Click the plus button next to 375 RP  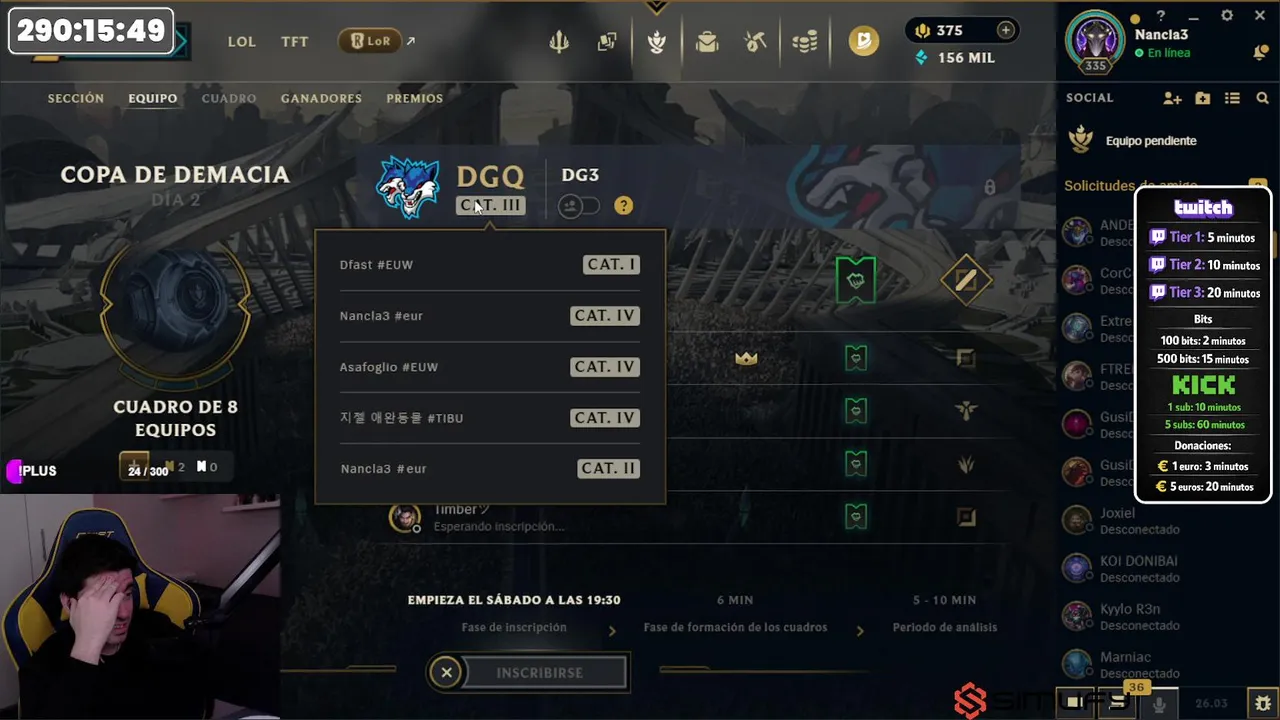[x=1005, y=30]
